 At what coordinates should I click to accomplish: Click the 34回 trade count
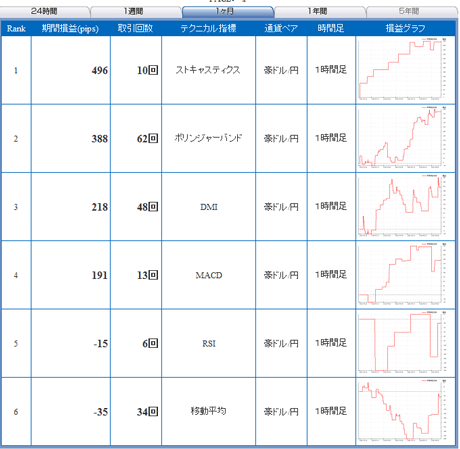coord(148,412)
